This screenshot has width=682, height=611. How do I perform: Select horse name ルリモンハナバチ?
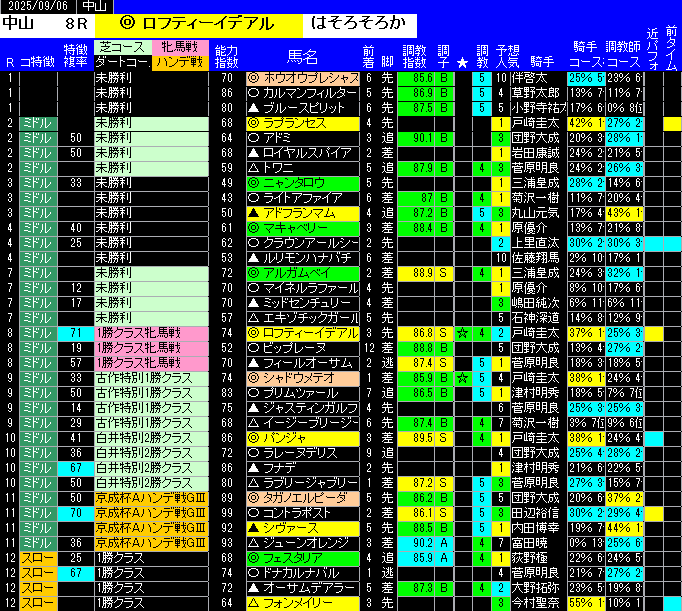point(303,258)
